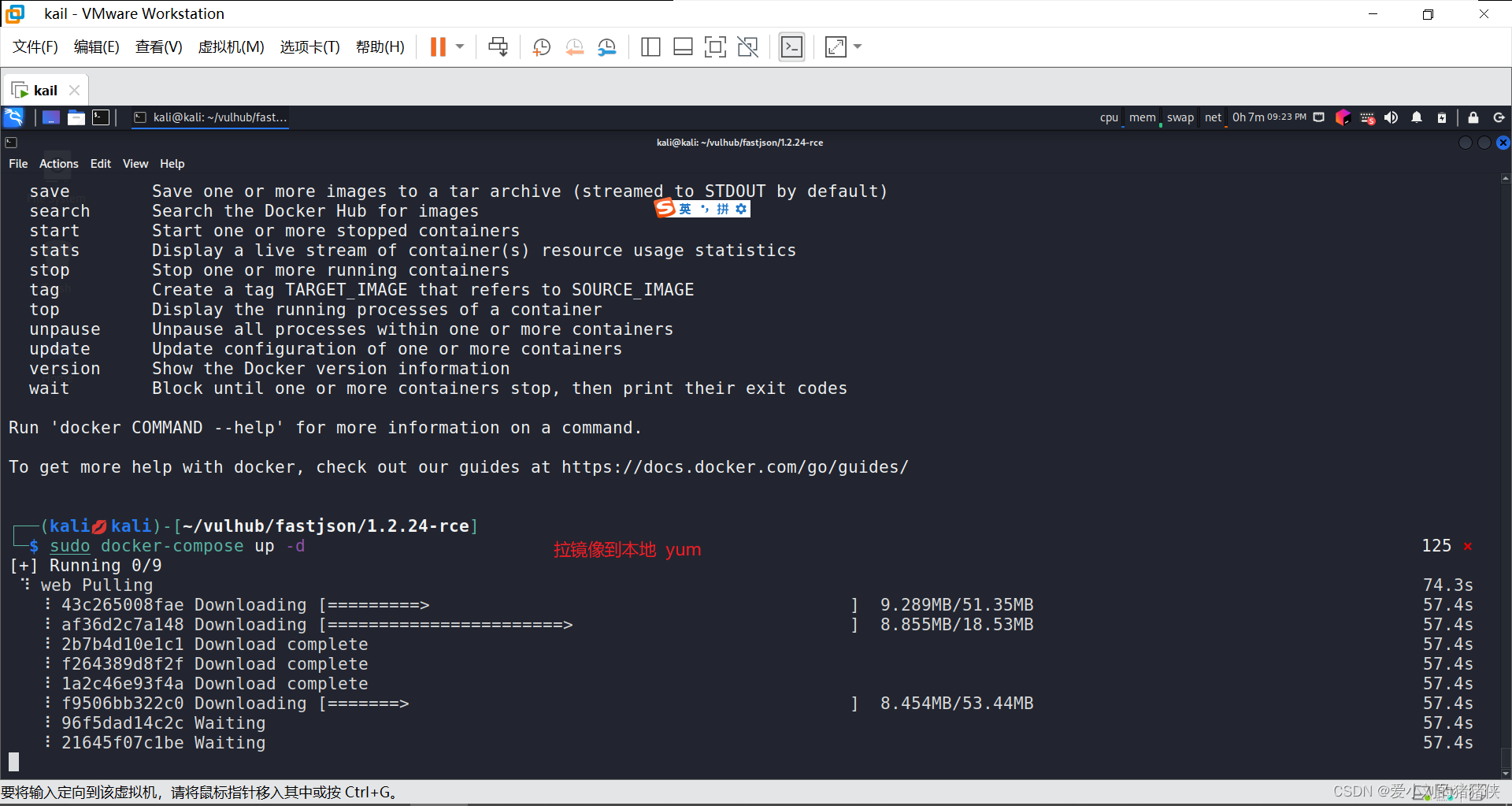Toggle the thumbnail bar view
1512x806 pixels.
683,47
